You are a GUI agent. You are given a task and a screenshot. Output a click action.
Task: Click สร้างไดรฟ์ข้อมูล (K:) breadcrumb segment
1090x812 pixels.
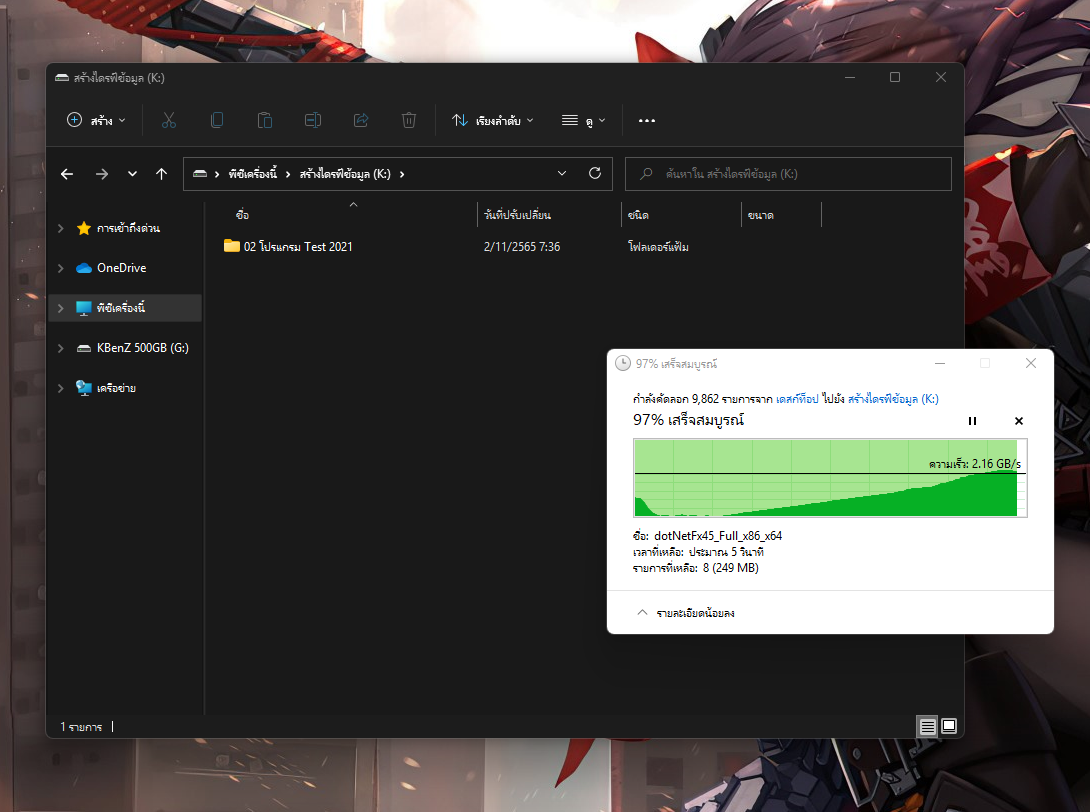[x=345, y=174]
